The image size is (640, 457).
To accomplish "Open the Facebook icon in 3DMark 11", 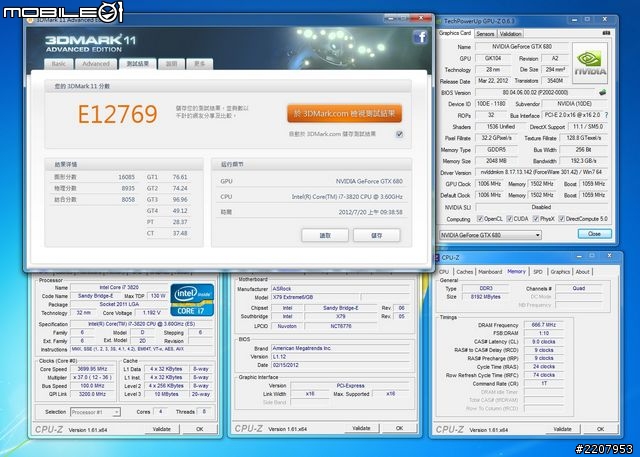I will click(x=420, y=38).
